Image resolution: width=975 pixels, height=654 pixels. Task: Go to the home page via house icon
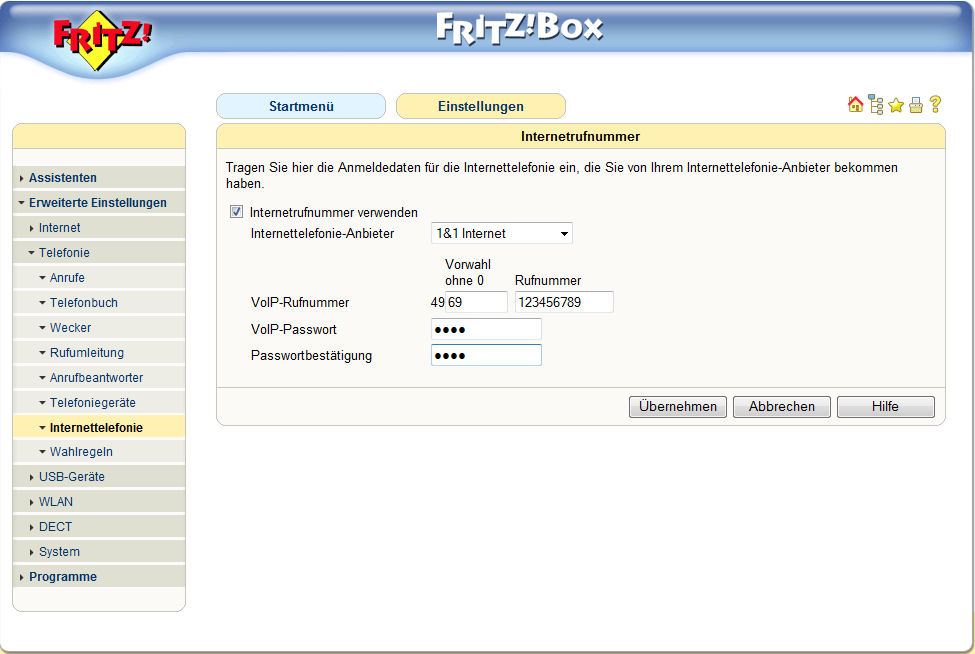click(x=855, y=105)
